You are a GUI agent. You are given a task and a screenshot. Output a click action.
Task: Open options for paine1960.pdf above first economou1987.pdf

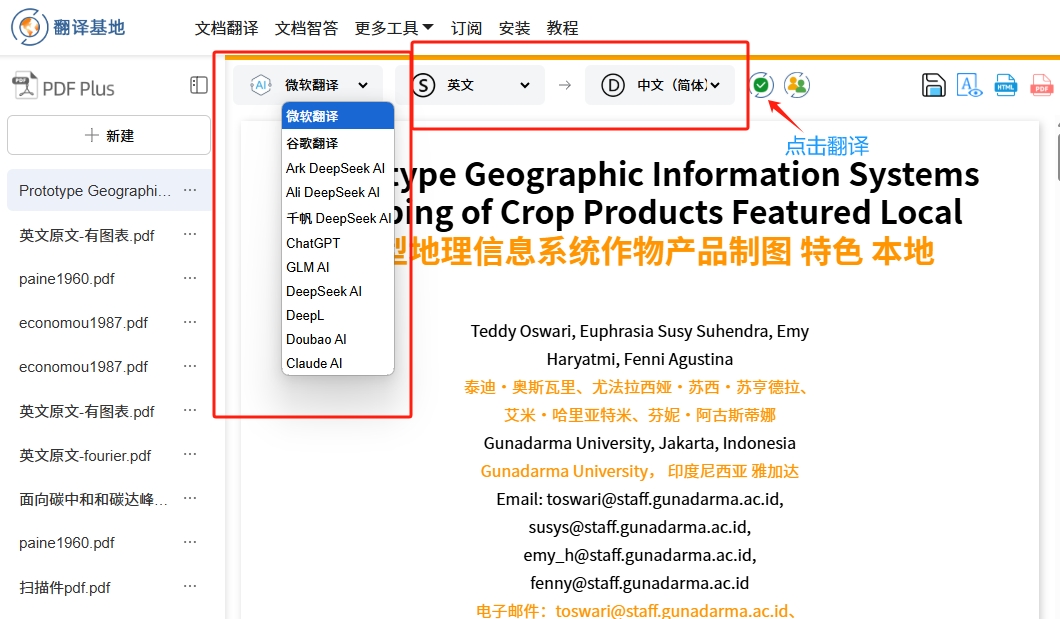tap(190, 278)
